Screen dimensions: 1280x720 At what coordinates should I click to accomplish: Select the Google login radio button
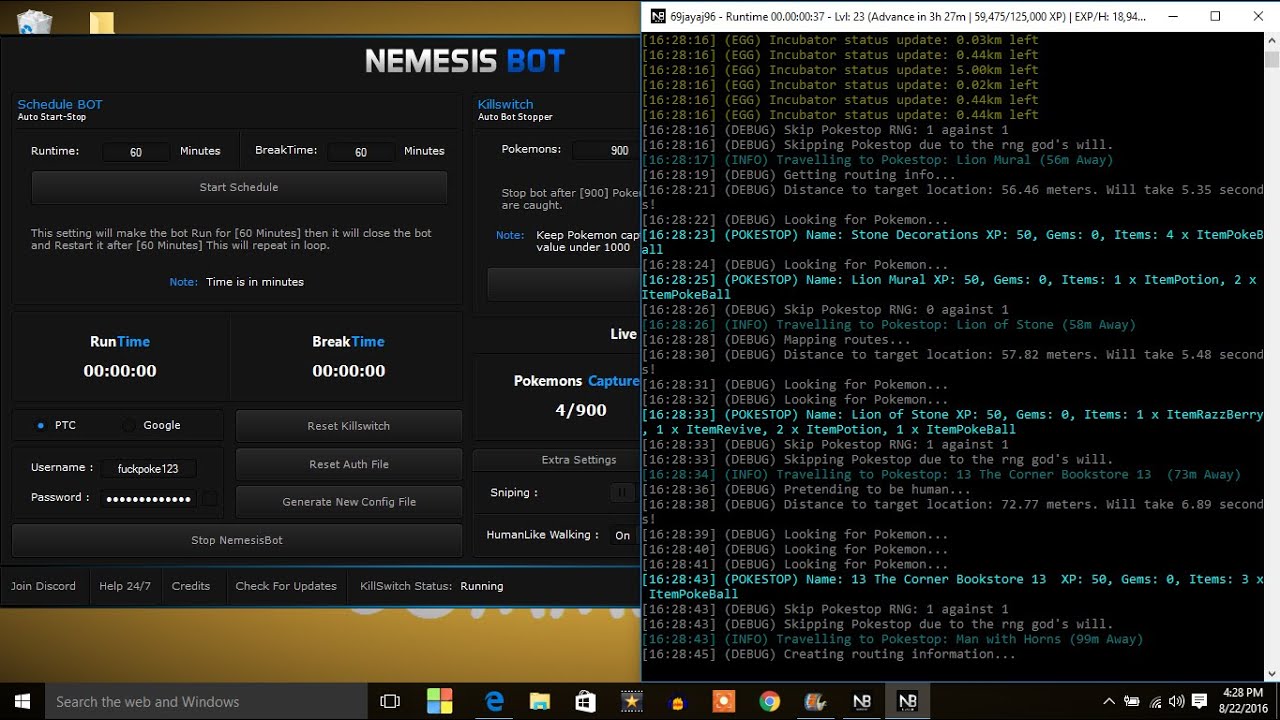tap(129, 425)
